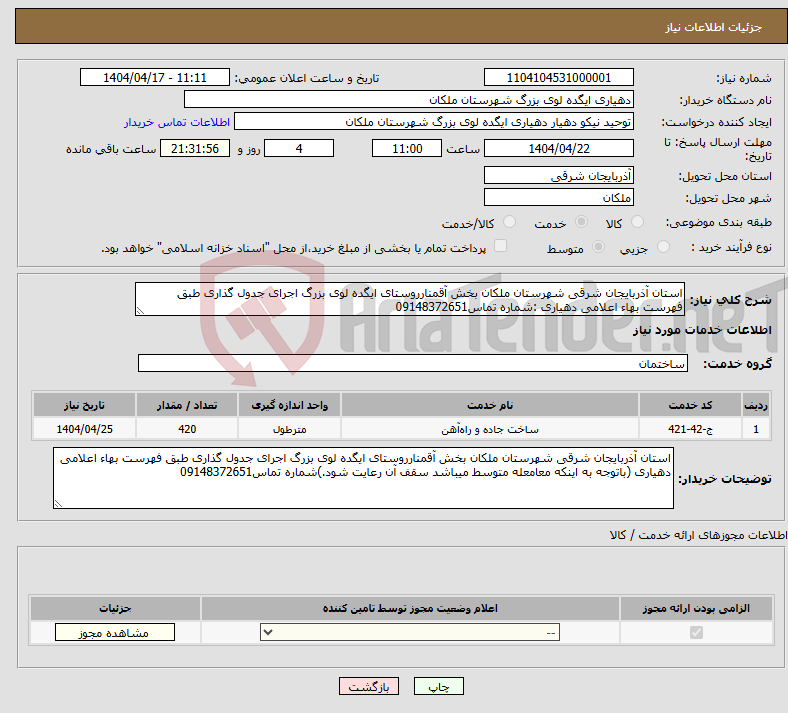Select the کالا radio button

pyautogui.click(x=637, y=222)
